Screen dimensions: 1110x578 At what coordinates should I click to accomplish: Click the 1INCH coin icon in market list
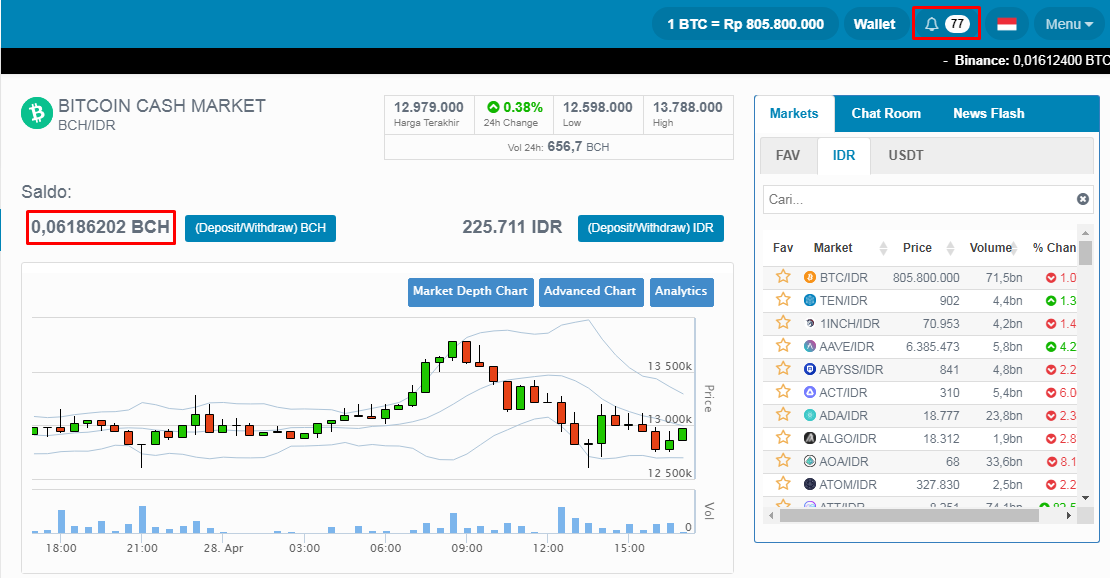tap(810, 324)
